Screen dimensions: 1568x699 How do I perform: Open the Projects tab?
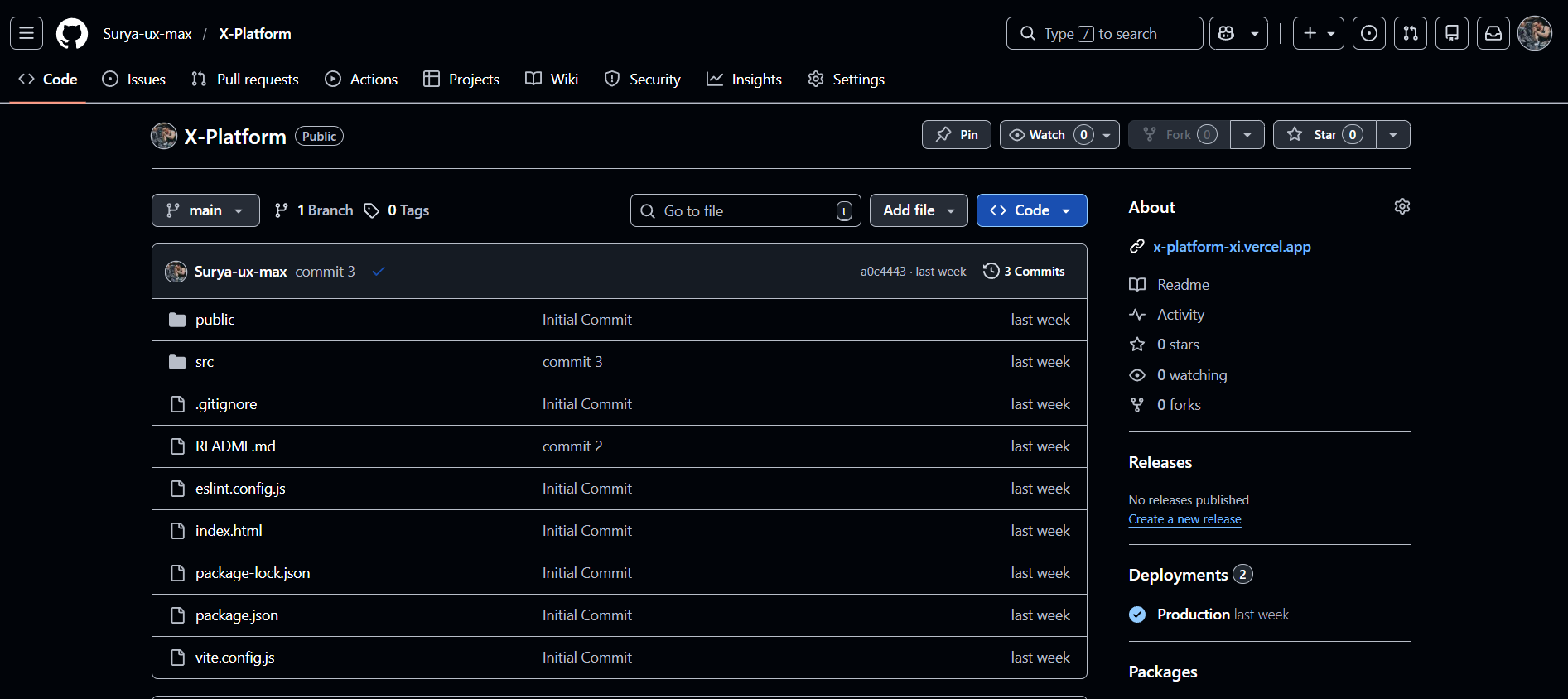coord(461,80)
